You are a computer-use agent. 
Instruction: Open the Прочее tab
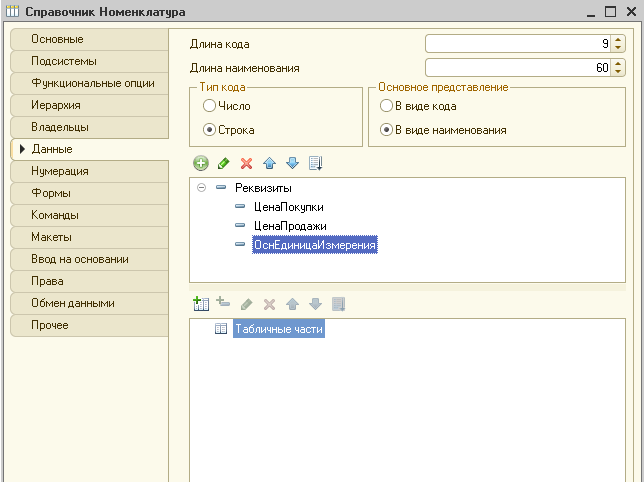(x=90, y=325)
